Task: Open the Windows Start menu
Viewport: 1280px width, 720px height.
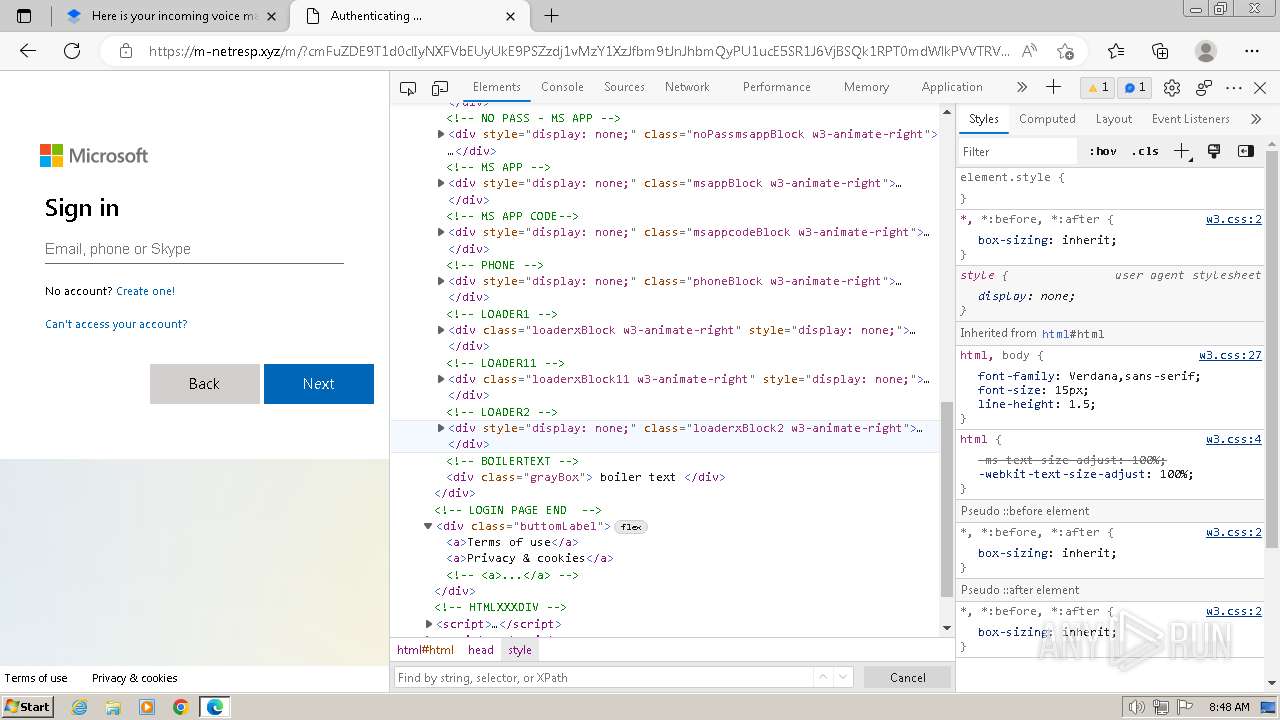Action: pos(27,707)
